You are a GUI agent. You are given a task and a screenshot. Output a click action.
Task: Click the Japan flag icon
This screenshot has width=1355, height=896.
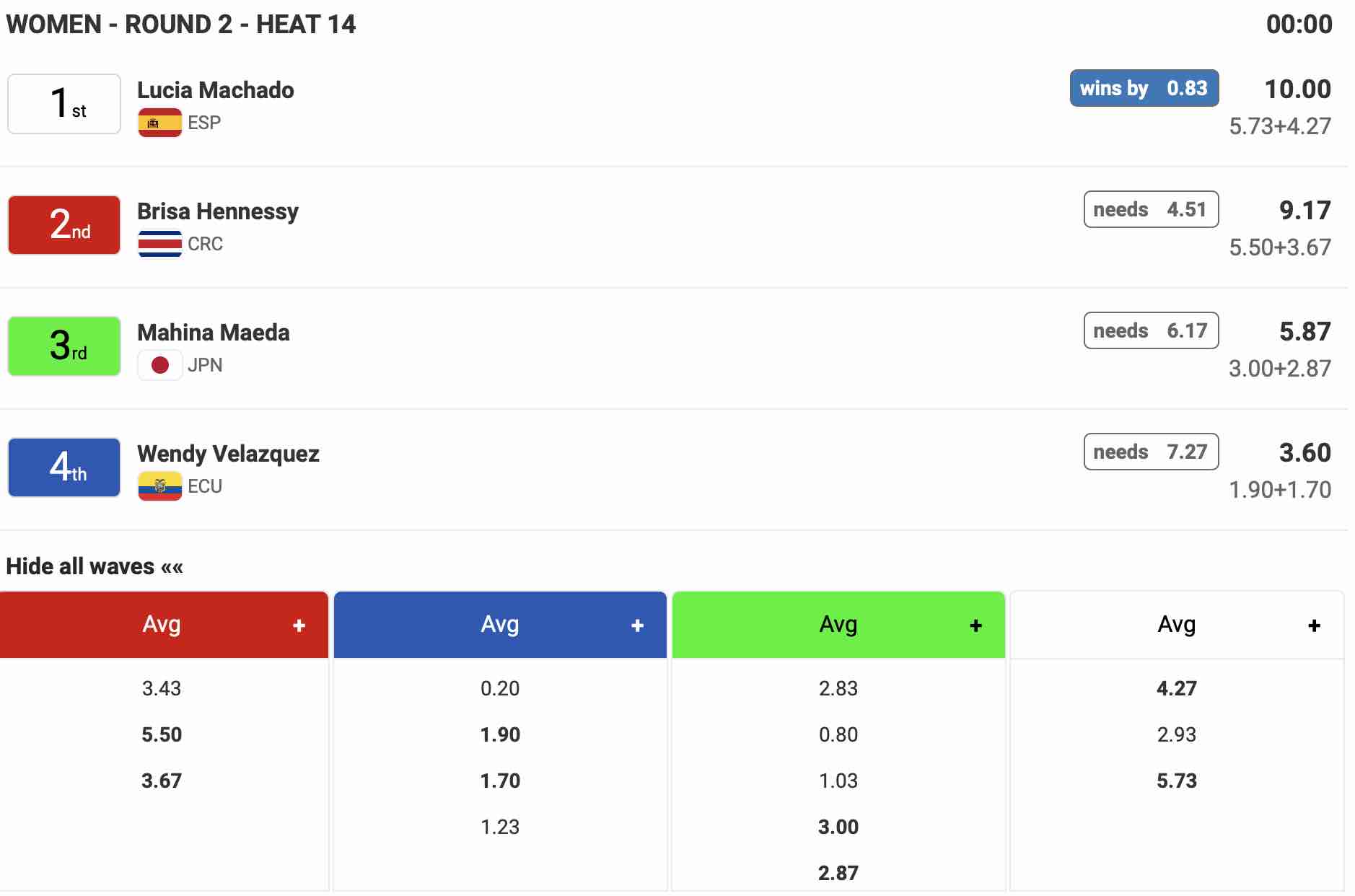[159, 365]
